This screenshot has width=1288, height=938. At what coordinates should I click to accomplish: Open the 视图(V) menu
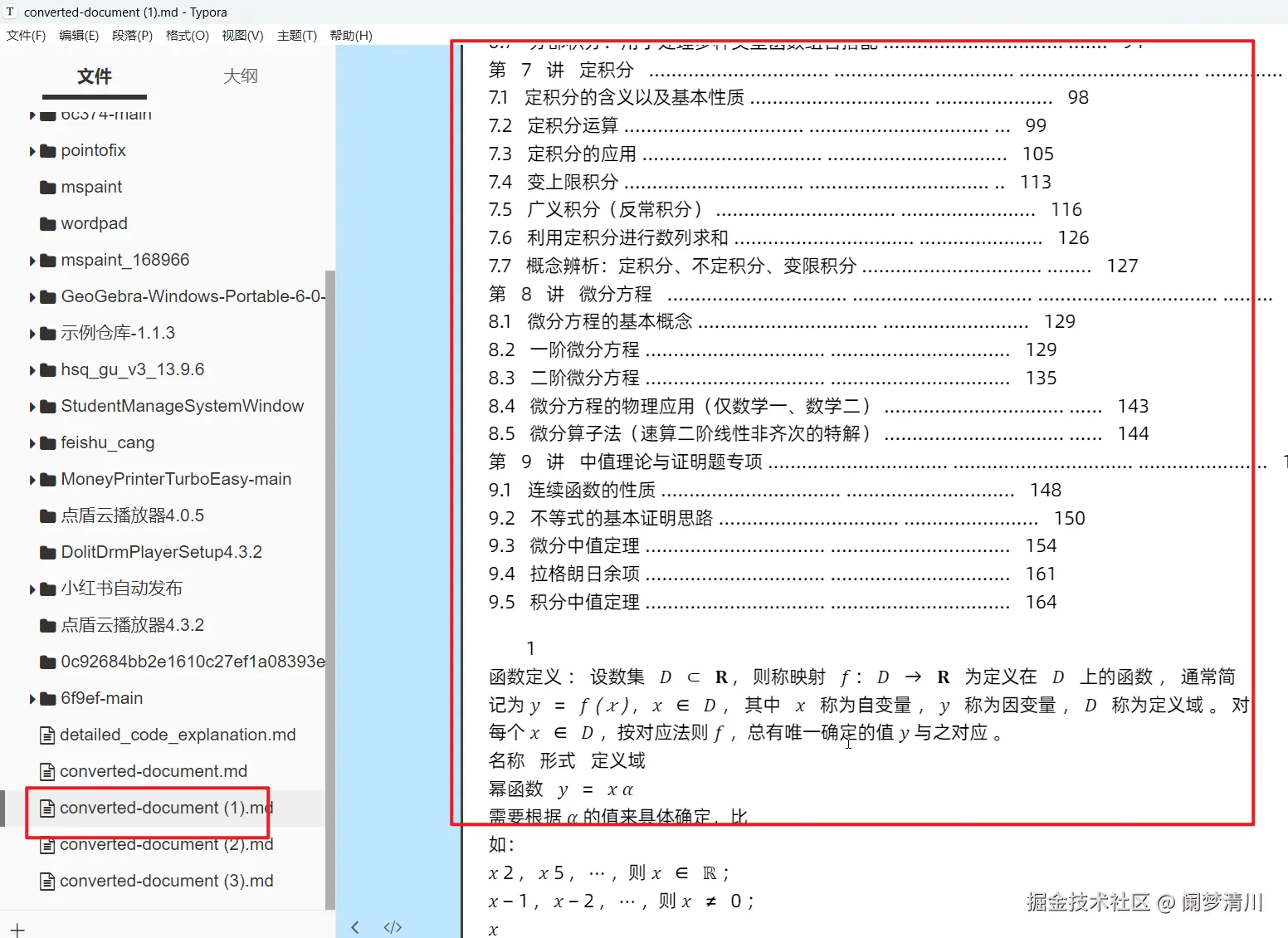click(x=242, y=36)
